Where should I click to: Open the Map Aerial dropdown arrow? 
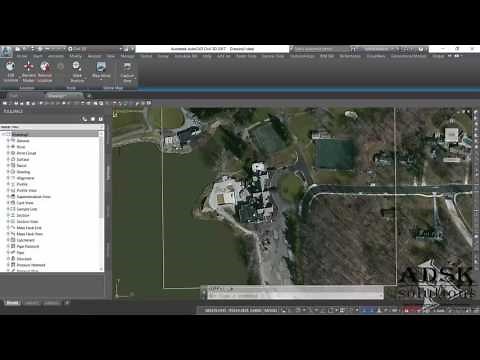[101, 80]
